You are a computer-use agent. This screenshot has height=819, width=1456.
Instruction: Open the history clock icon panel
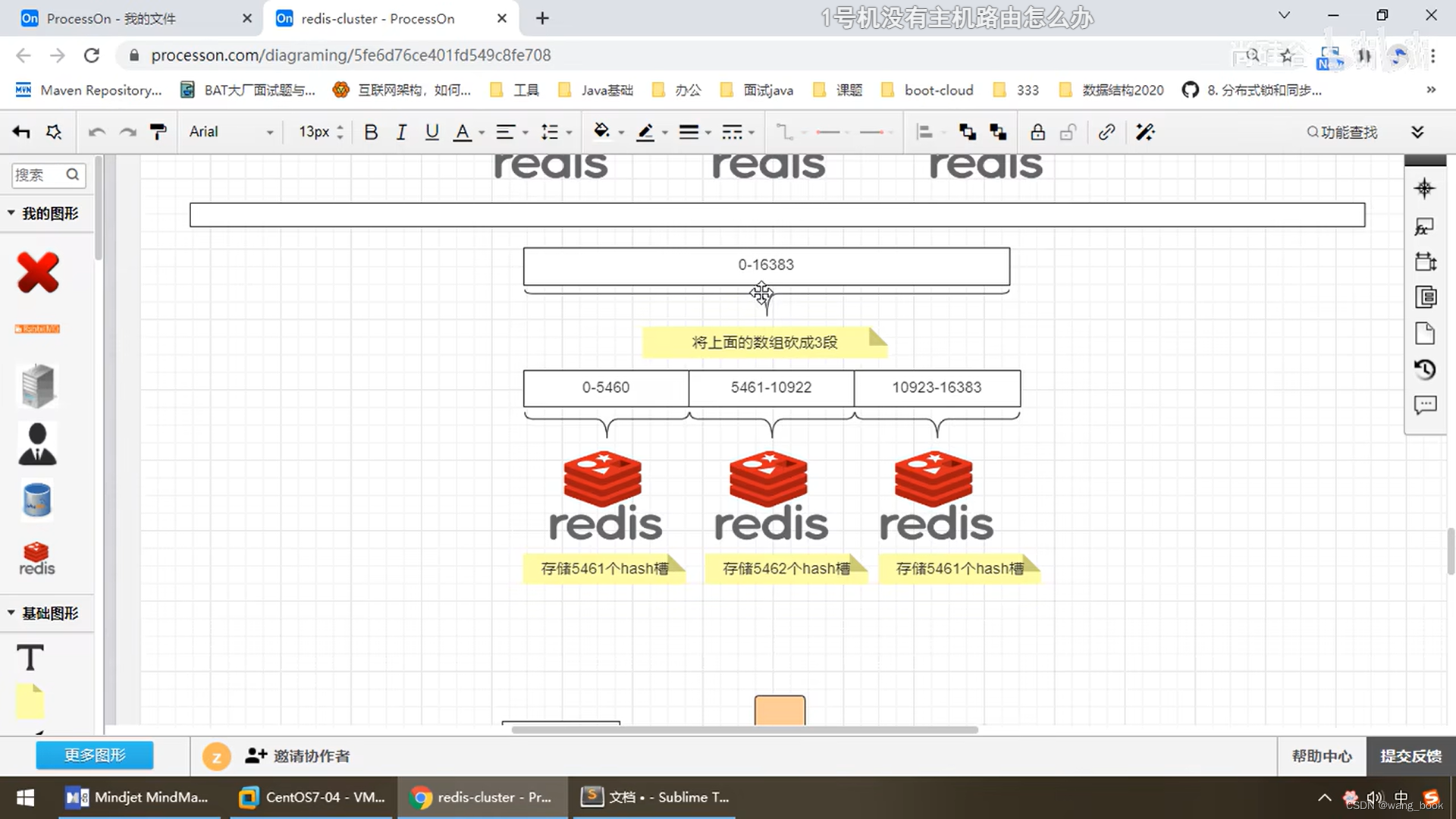pos(1425,369)
